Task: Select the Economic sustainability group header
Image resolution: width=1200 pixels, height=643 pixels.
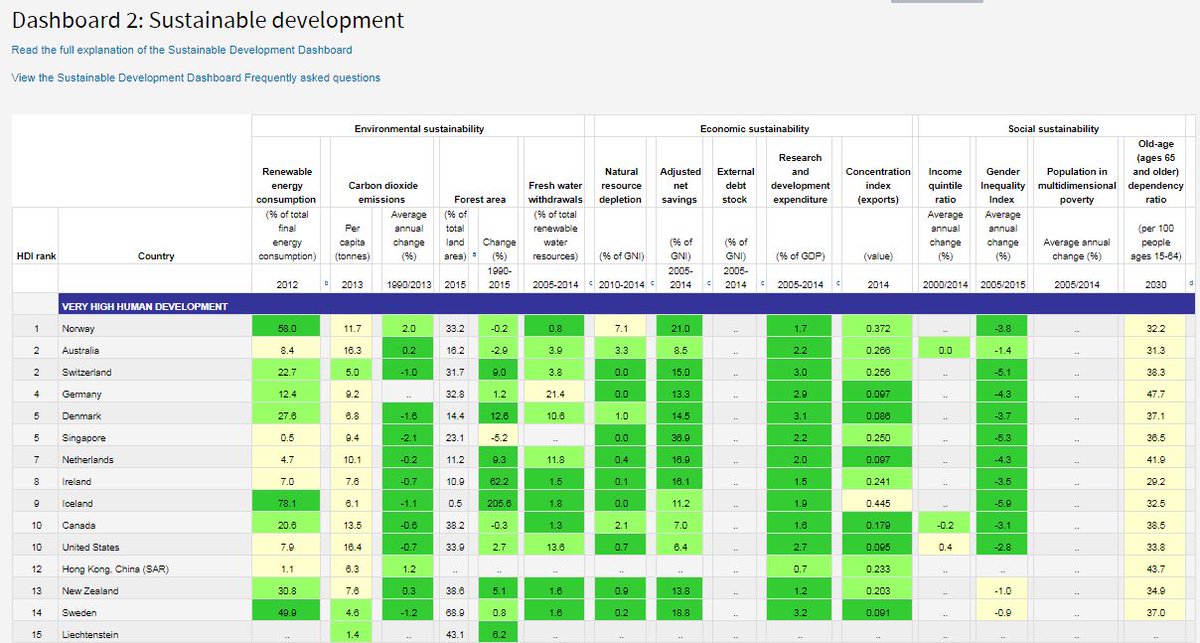Action: 754,129
